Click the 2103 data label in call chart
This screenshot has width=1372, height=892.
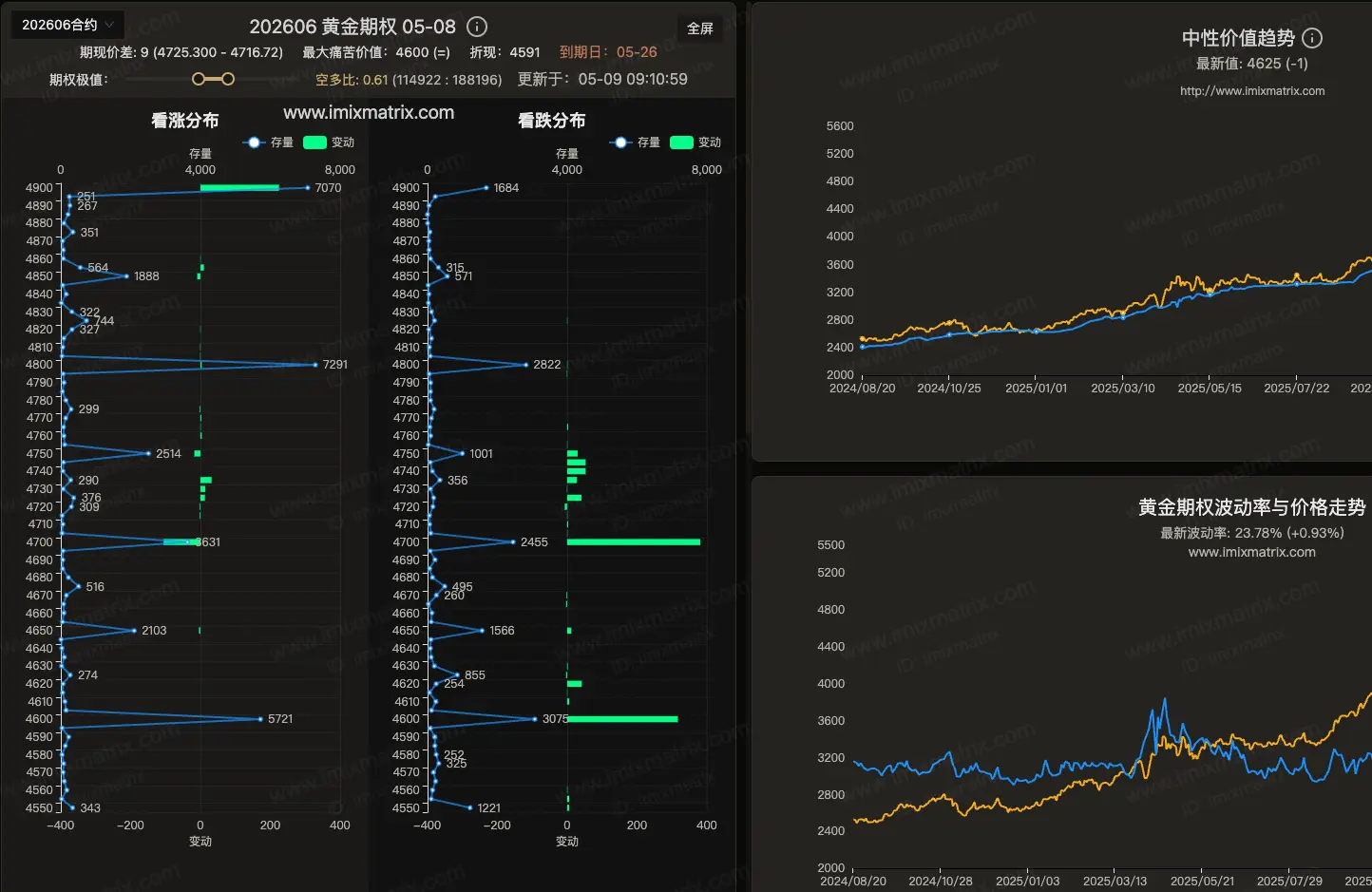[154, 631]
